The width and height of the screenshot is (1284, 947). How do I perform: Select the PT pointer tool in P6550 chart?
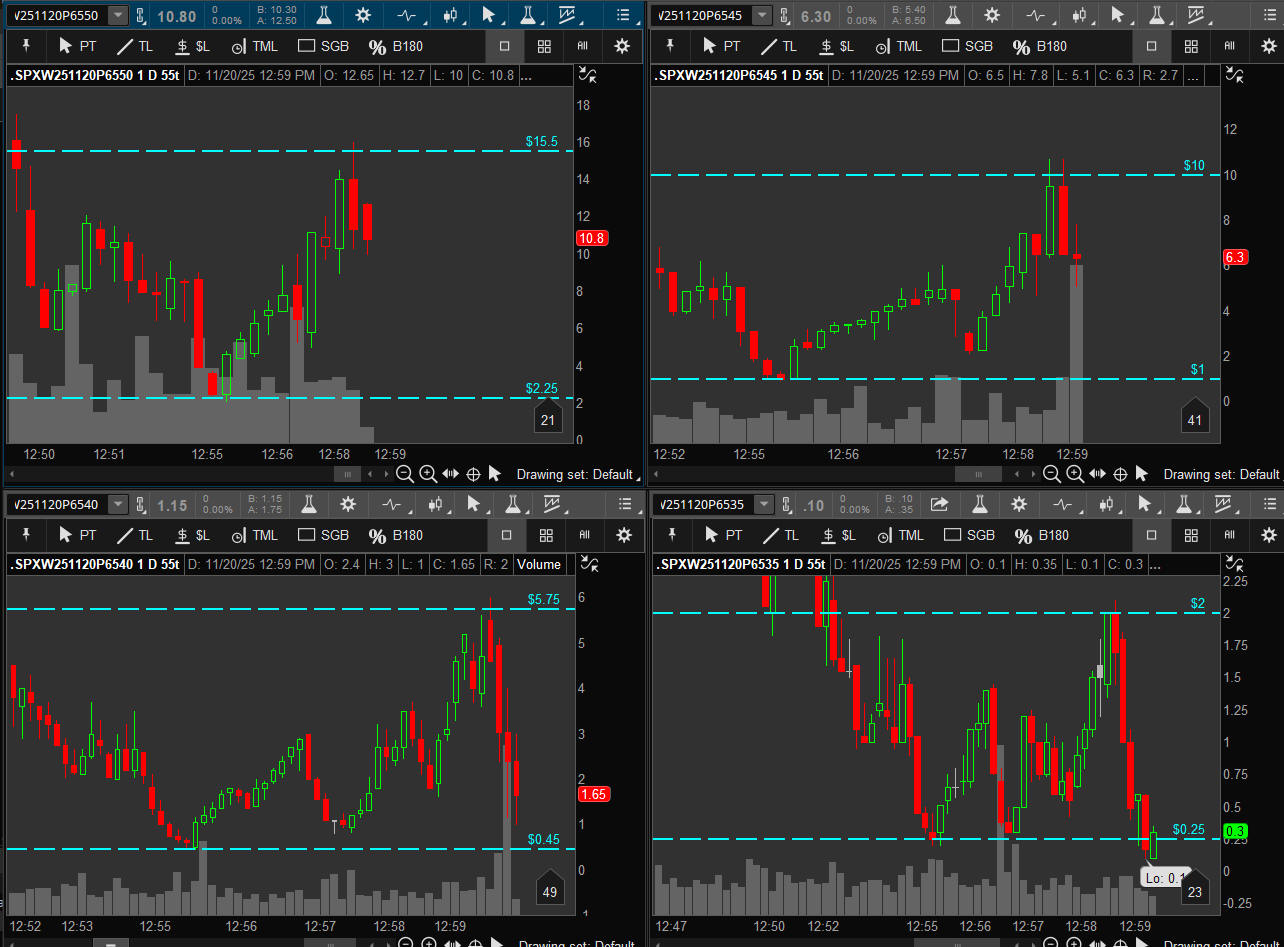pyautogui.click(x=77, y=46)
